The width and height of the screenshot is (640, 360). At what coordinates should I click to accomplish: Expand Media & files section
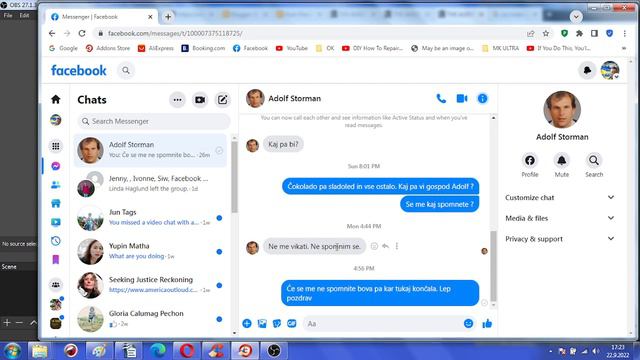[x=560, y=218]
